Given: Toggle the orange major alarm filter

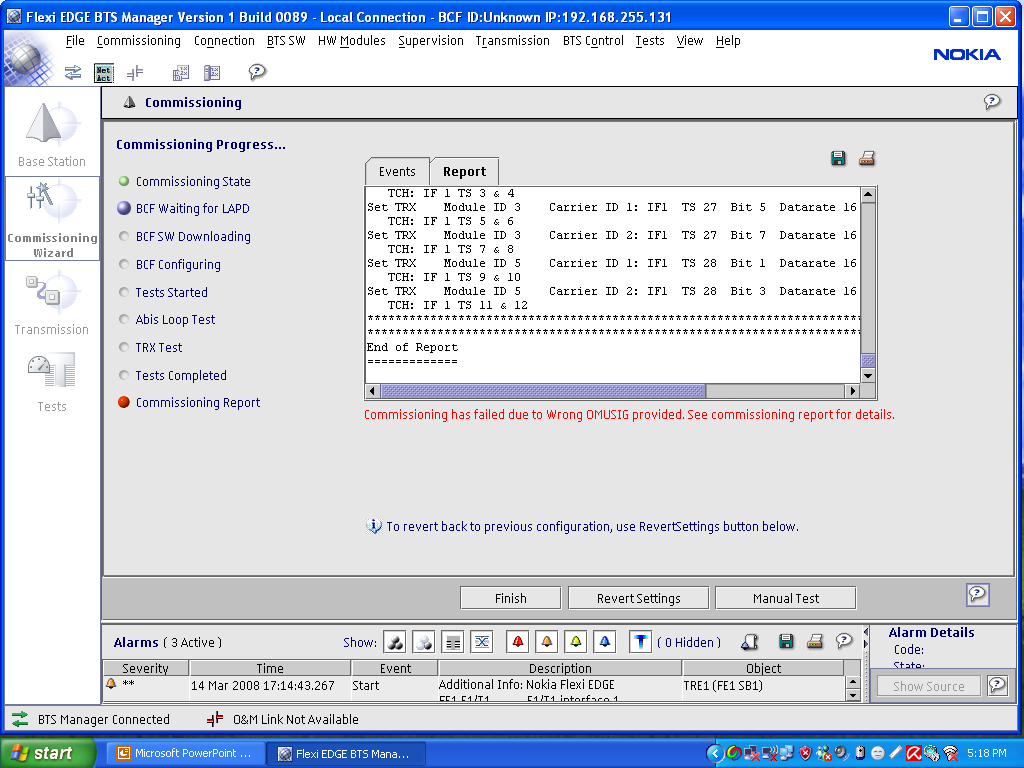Looking at the screenshot, I should coord(546,642).
